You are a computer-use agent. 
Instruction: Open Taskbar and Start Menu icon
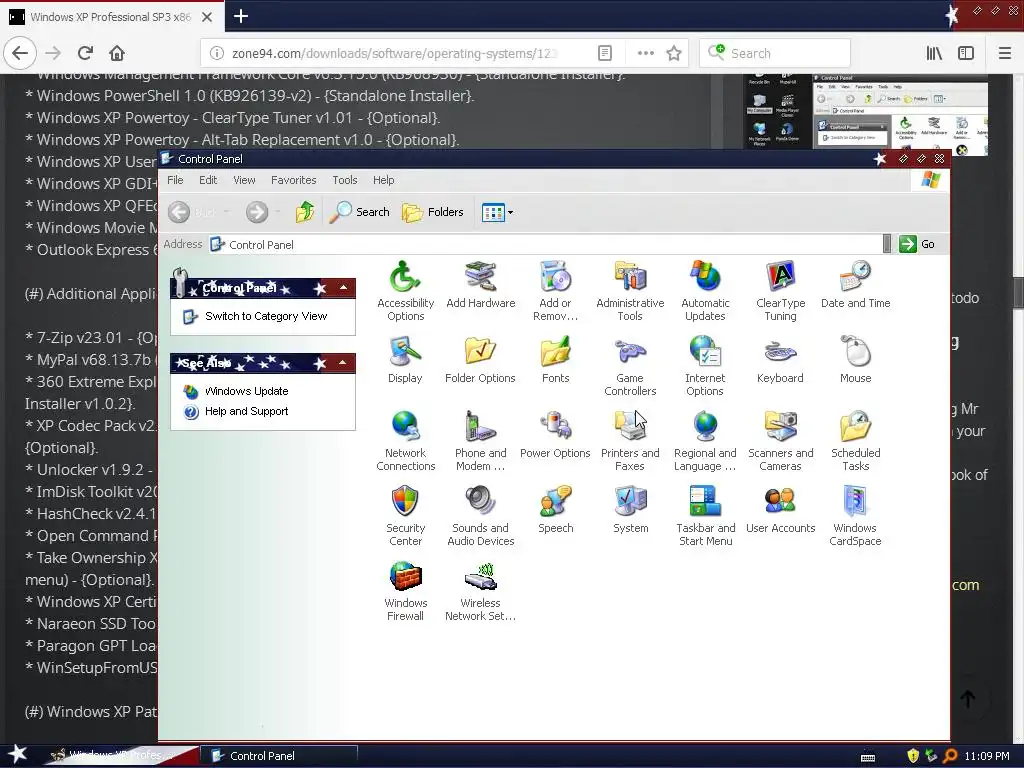coord(705,516)
